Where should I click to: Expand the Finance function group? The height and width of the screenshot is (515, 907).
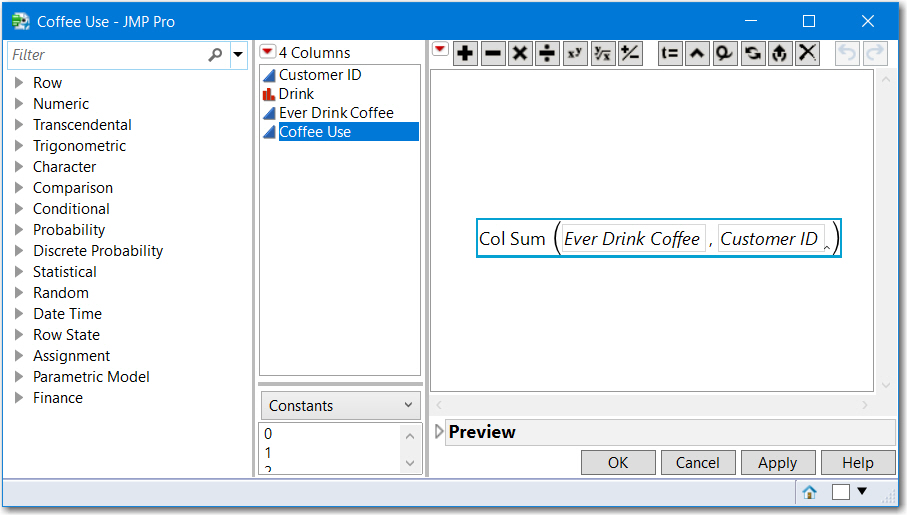pyautogui.click(x=19, y=398)
